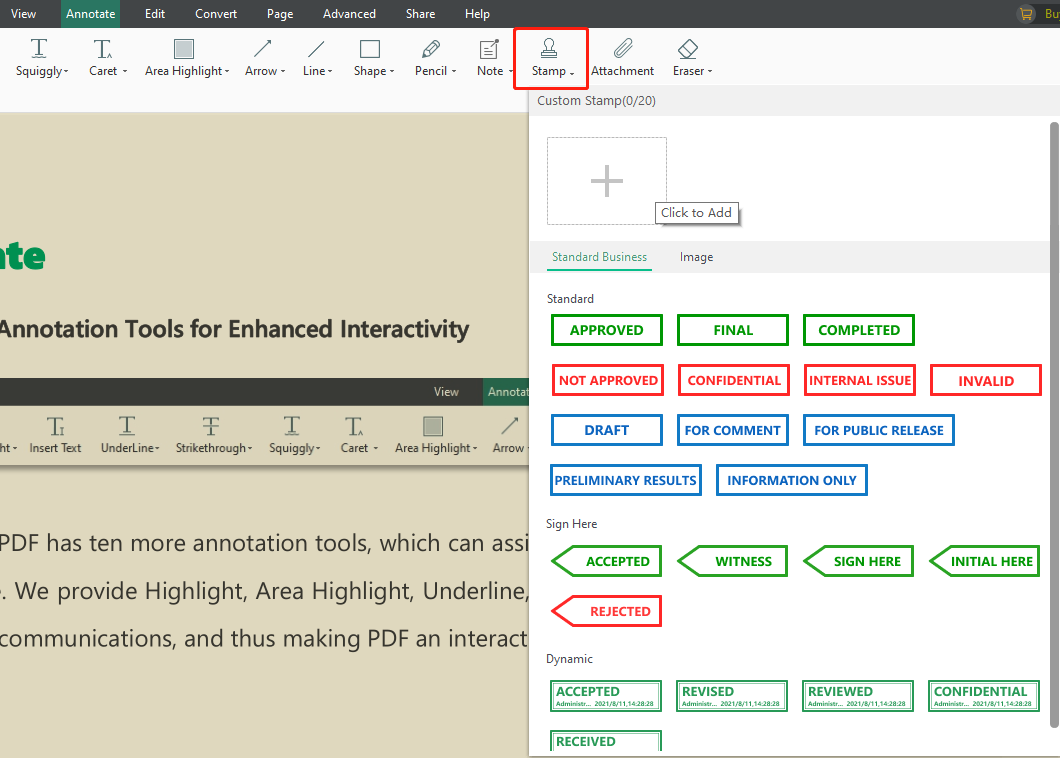
Task: Switch to the Image stamps tab
Action: coord(696,257)
